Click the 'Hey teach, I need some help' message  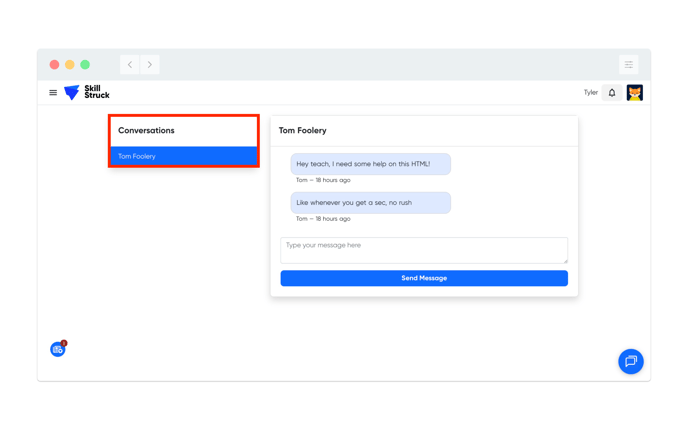(370, 164)
